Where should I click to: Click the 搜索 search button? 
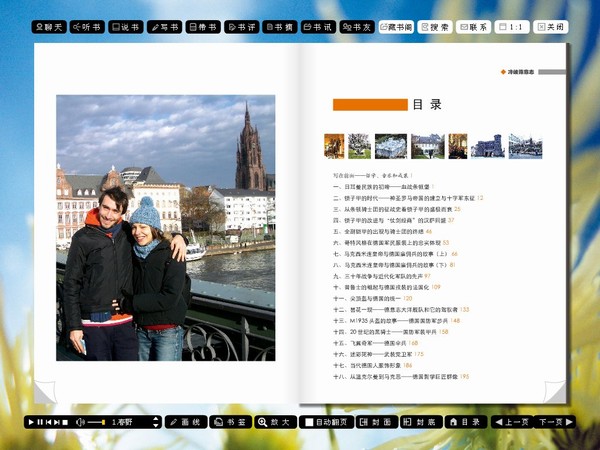click(x=435, y=27)
